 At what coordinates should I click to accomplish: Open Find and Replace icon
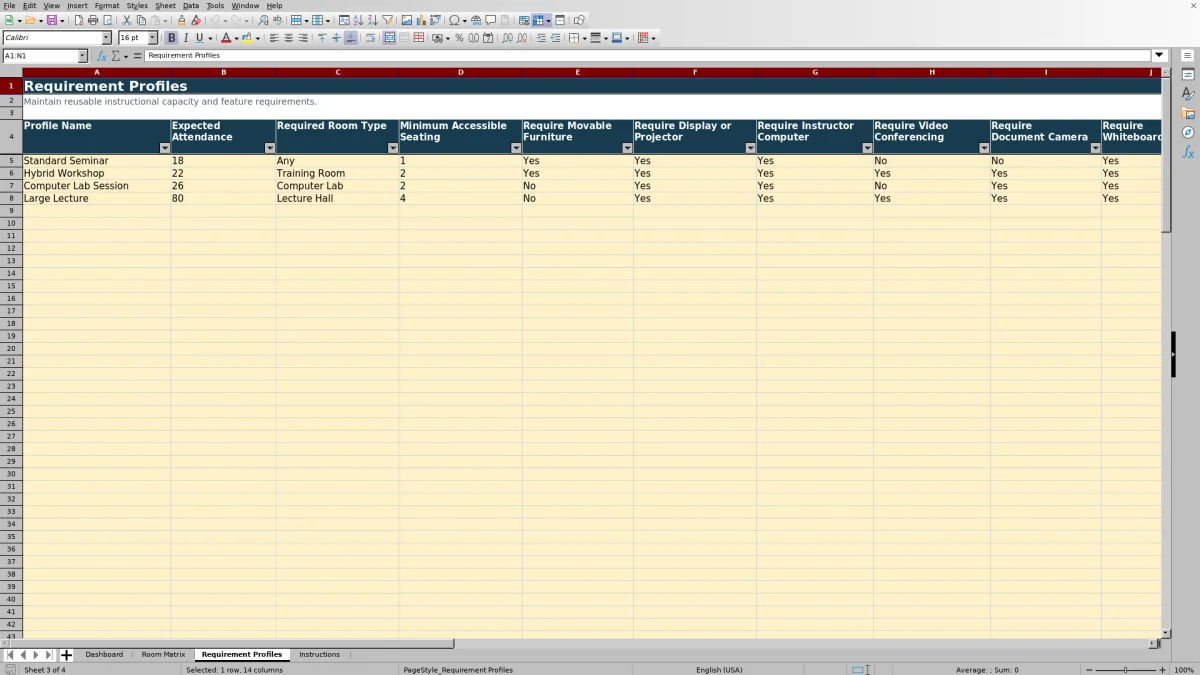click(x=263, y=20)
